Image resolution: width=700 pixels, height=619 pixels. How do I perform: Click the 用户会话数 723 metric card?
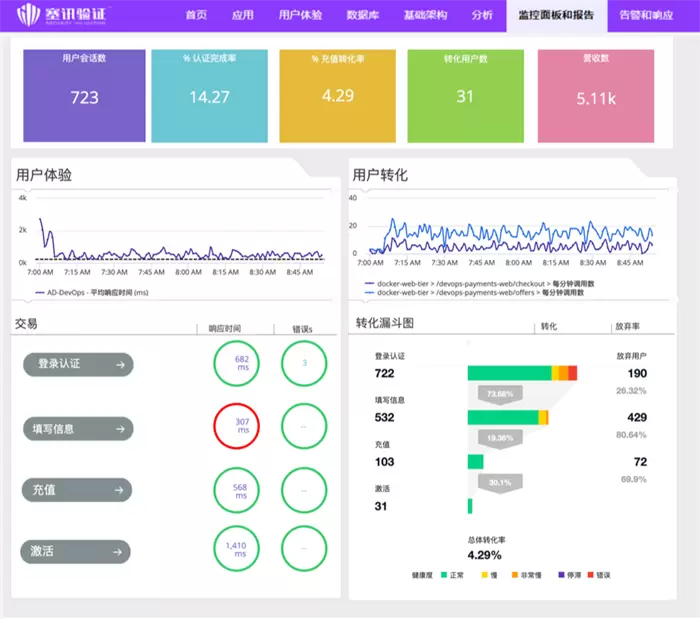click(84, 96)
